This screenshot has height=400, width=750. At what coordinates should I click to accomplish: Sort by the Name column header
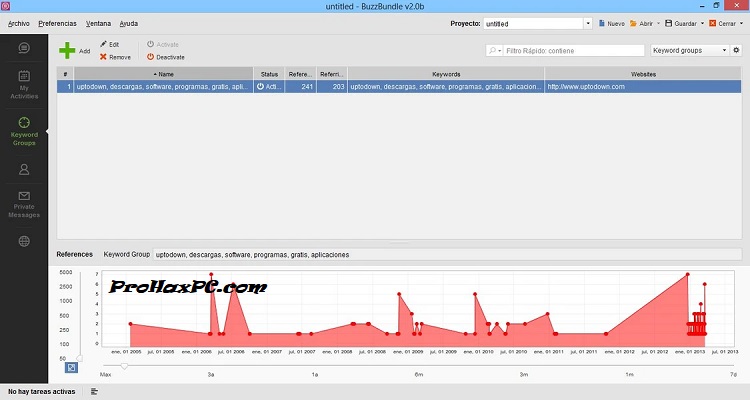(x=164, y=74)
